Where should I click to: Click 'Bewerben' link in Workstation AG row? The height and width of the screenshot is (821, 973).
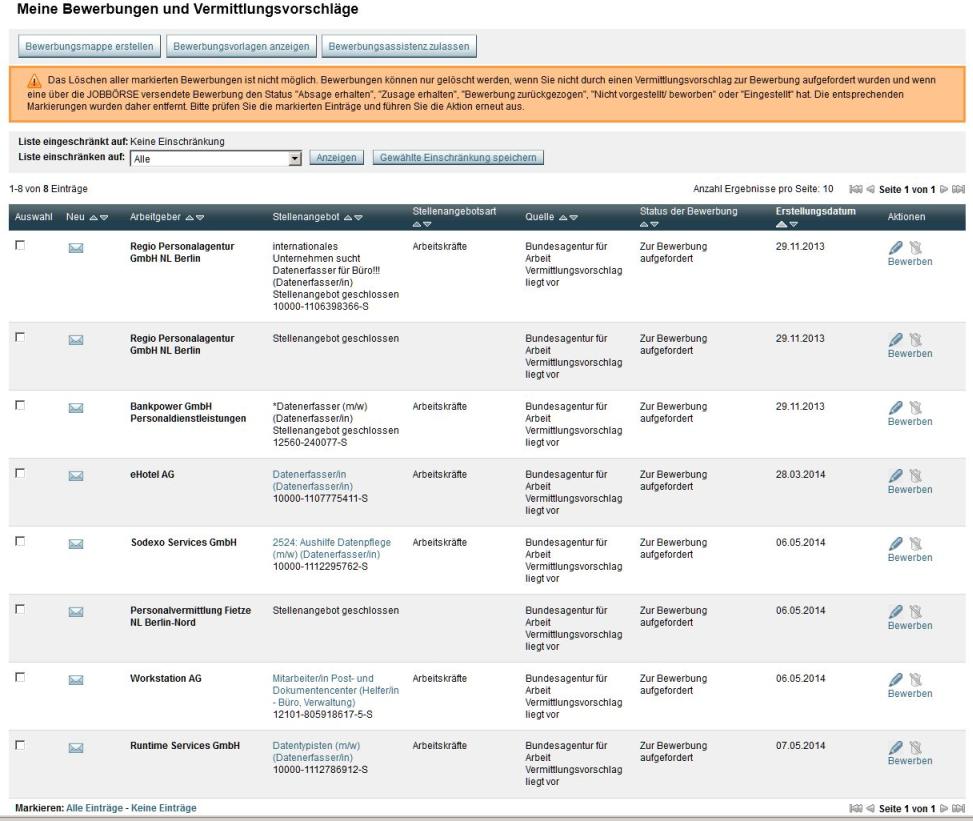[909, 693]
